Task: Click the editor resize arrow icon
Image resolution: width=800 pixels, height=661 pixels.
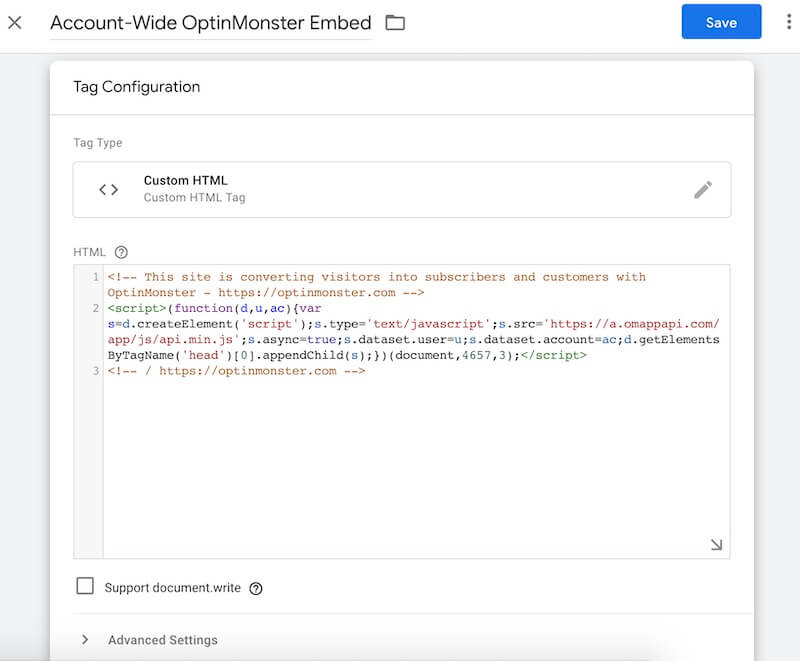Action: tap(714, 543)
